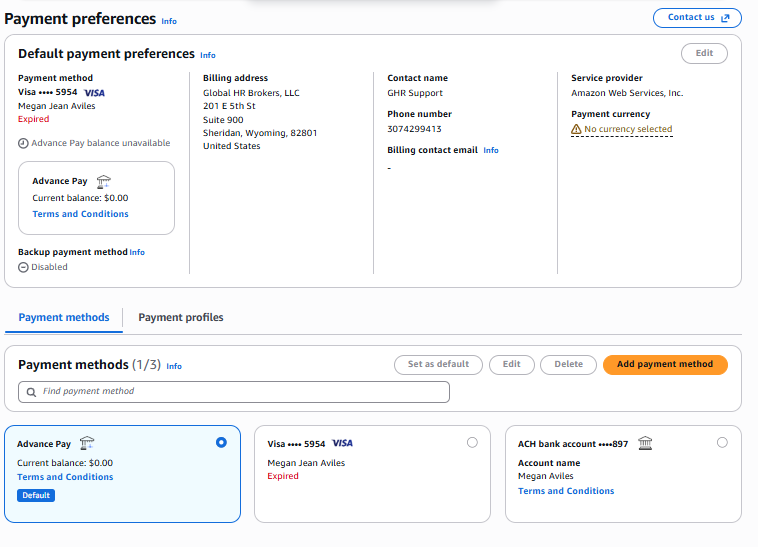The width and height of the screenshot is (758, 547).
Task: Click phone number 3074299413
Action: [414, 129]
